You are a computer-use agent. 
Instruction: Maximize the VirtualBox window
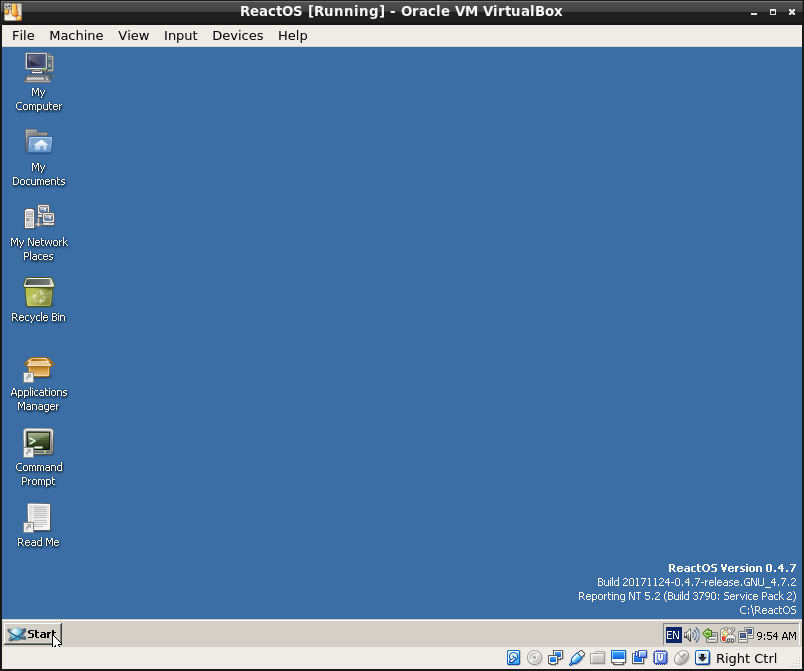[x=773, y=12]
